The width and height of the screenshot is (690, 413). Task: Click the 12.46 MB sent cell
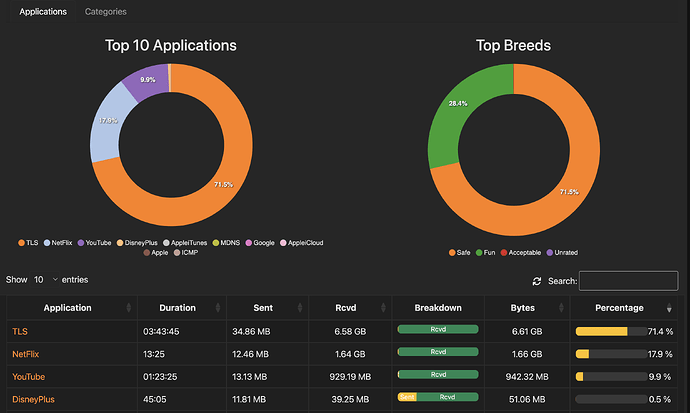click(x=250, y=354)
